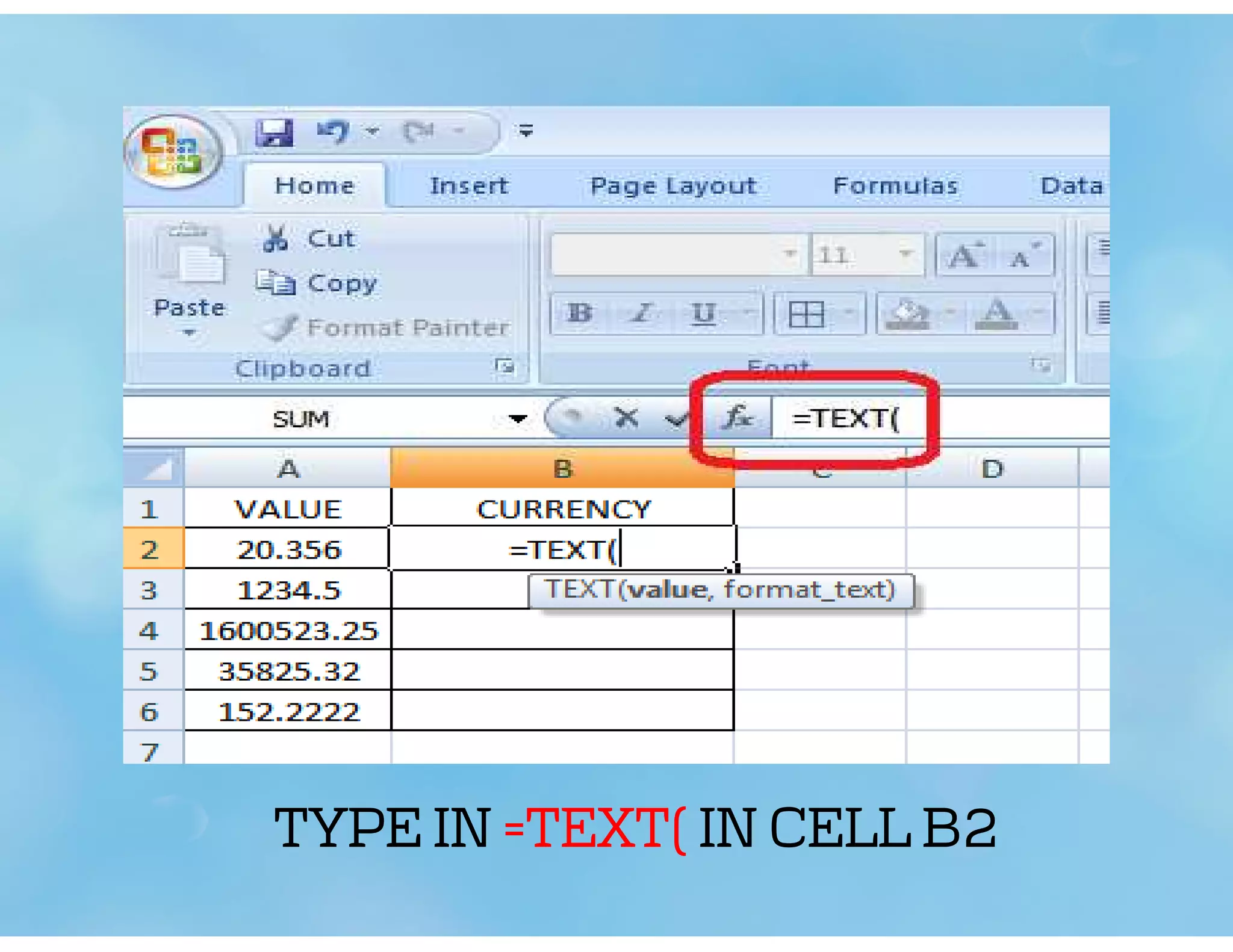
Task: Open the Name Box dropdown next to SUM
Action: pyautogui.click(x=518, y=418)
